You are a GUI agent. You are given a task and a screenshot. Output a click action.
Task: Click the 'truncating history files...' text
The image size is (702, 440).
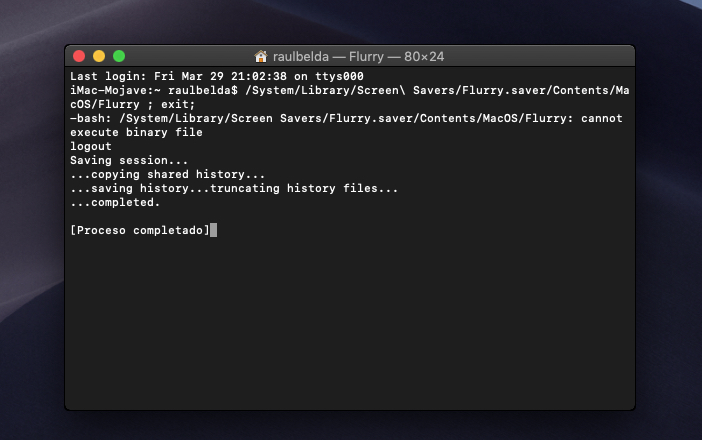304,188
